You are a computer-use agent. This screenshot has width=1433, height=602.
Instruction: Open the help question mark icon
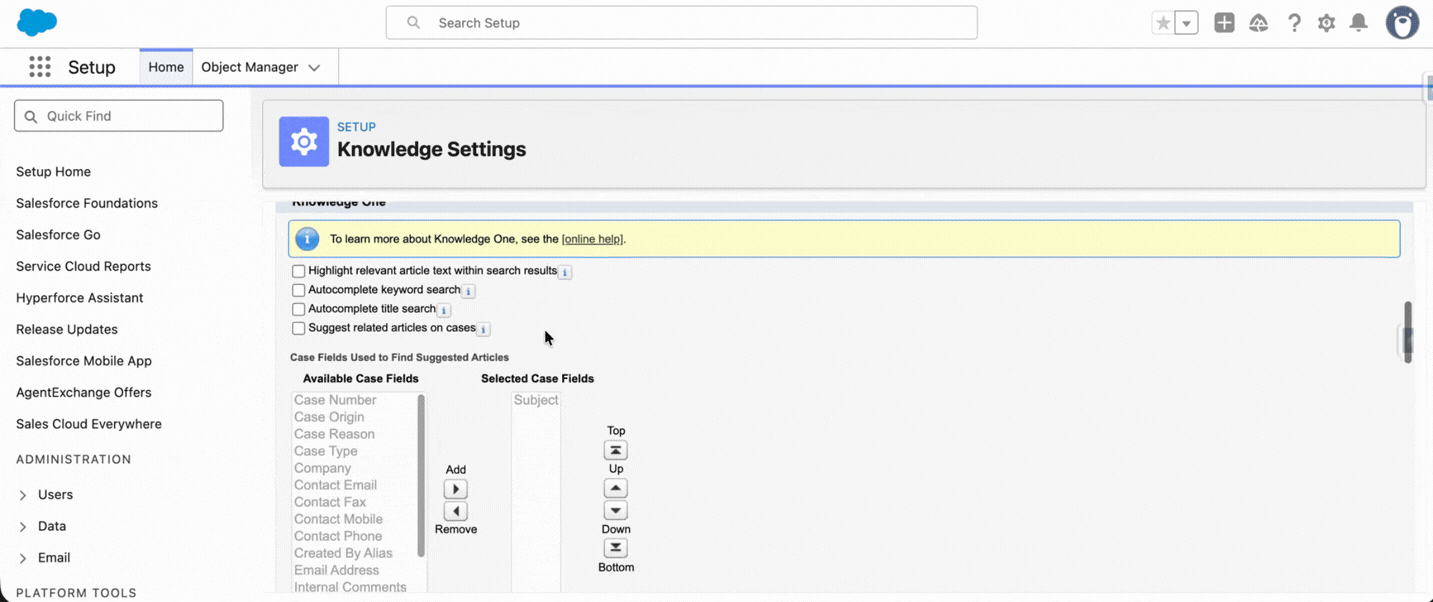1294,23
